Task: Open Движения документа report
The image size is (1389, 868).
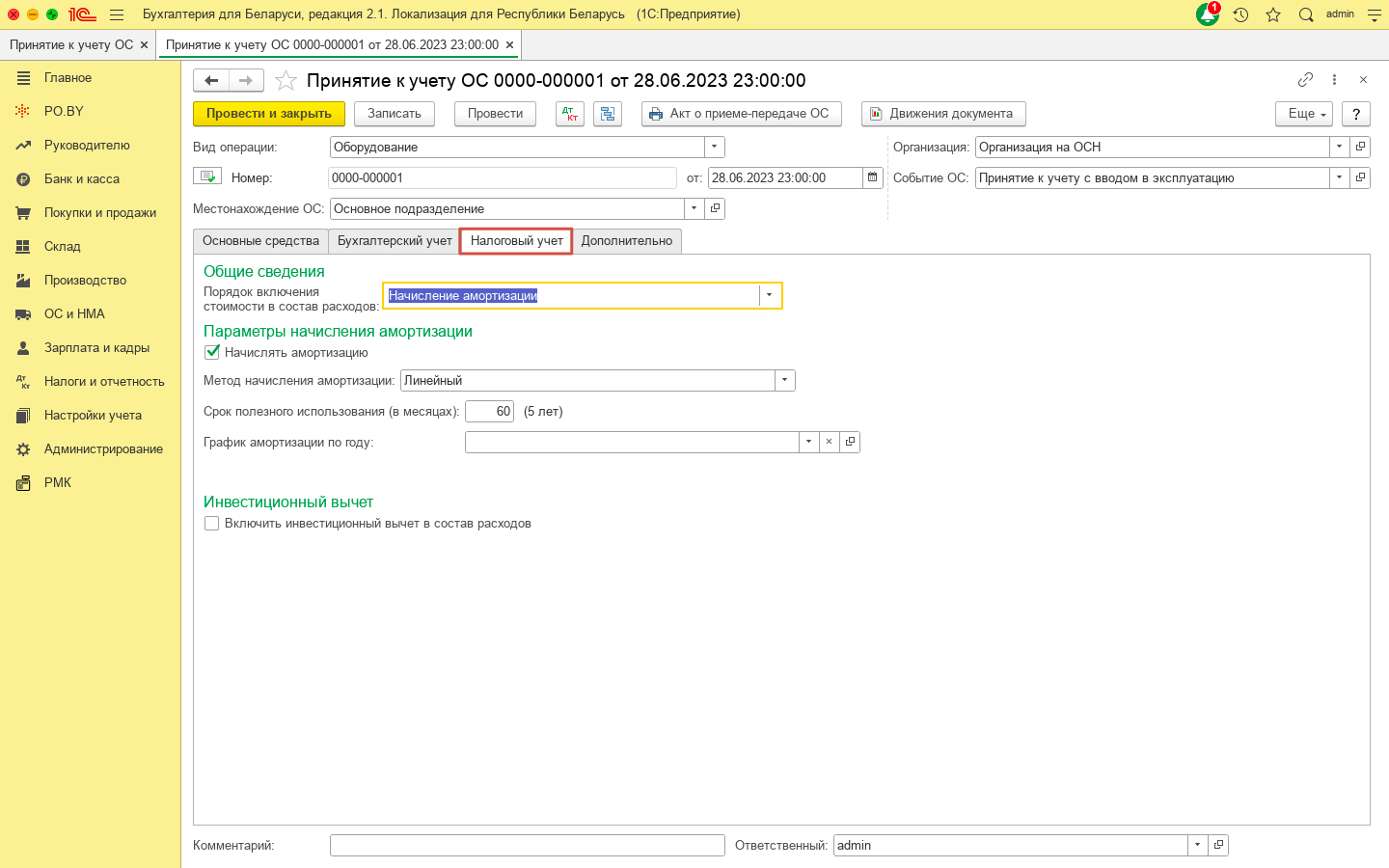Action: 943,114
